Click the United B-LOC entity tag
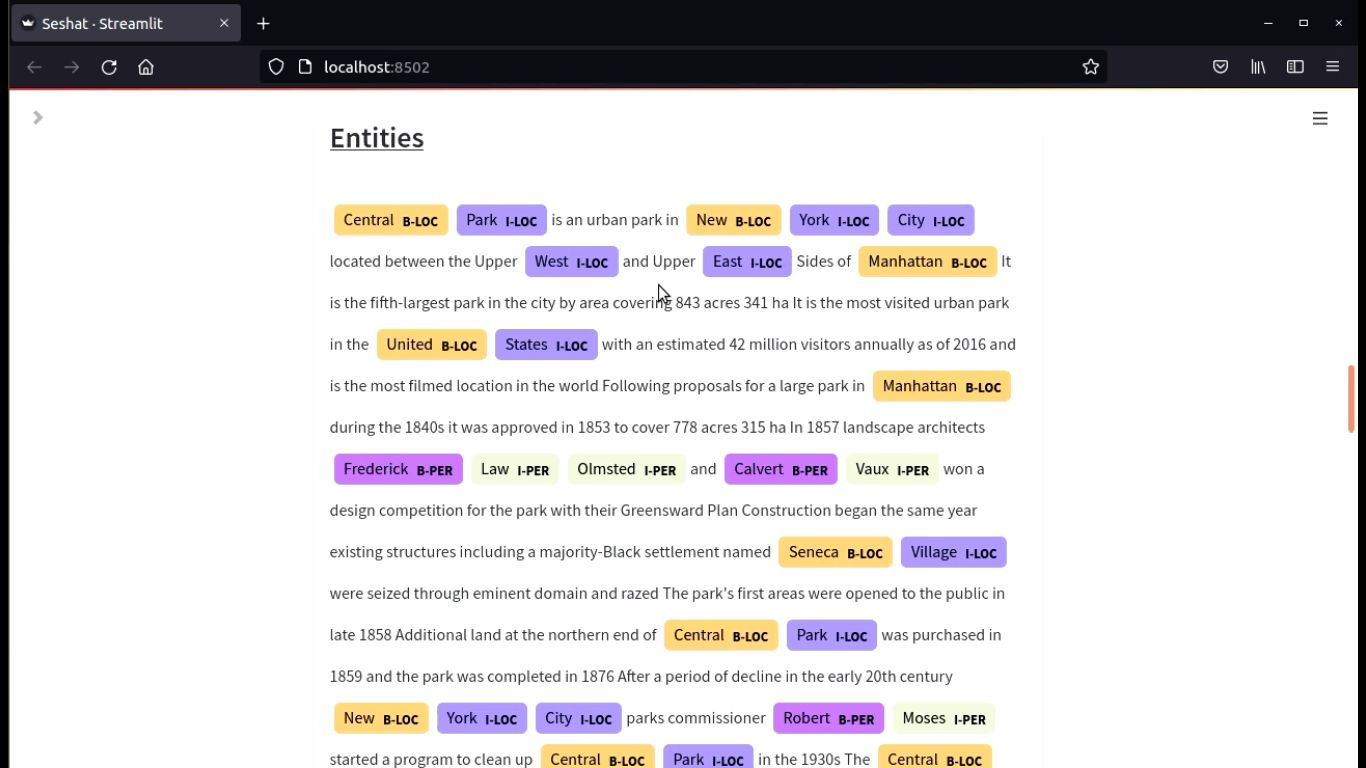This screenshot has width=1366, height=768. click(x=432, y=345)
